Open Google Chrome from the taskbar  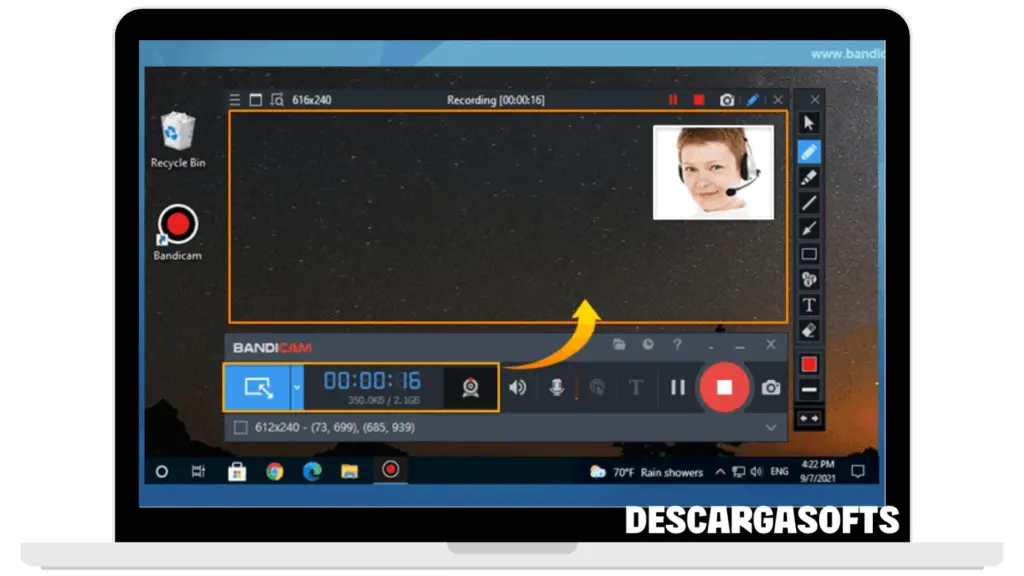(x=275, y=471)
